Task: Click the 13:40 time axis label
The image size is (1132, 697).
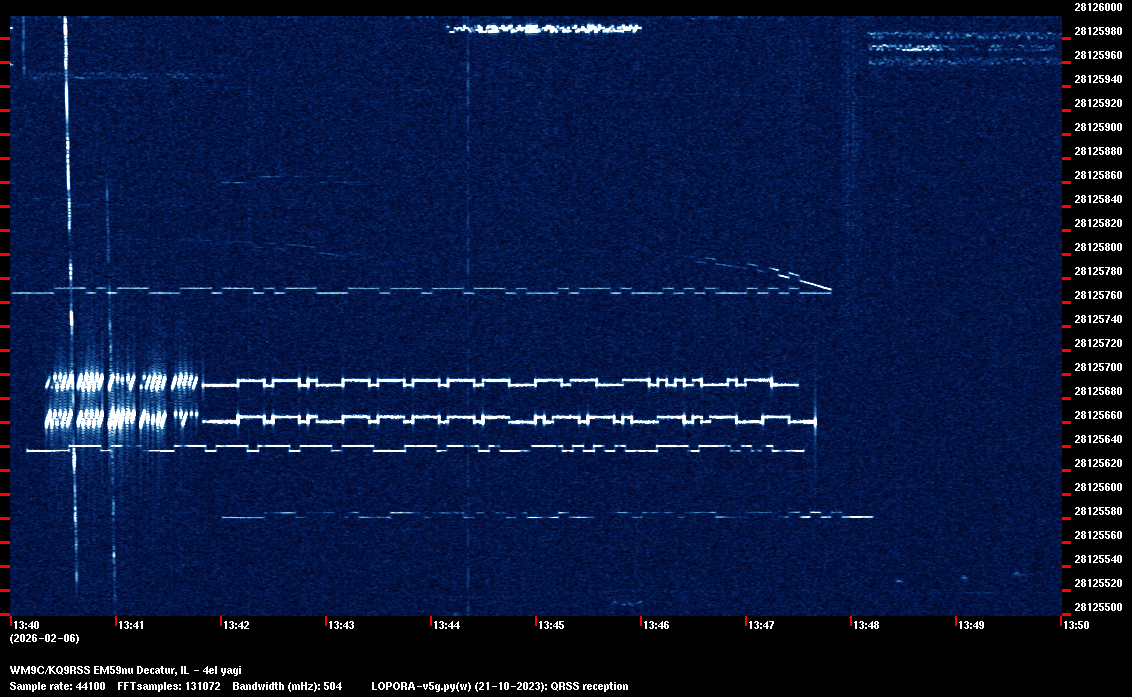Action: coord(26,625)
